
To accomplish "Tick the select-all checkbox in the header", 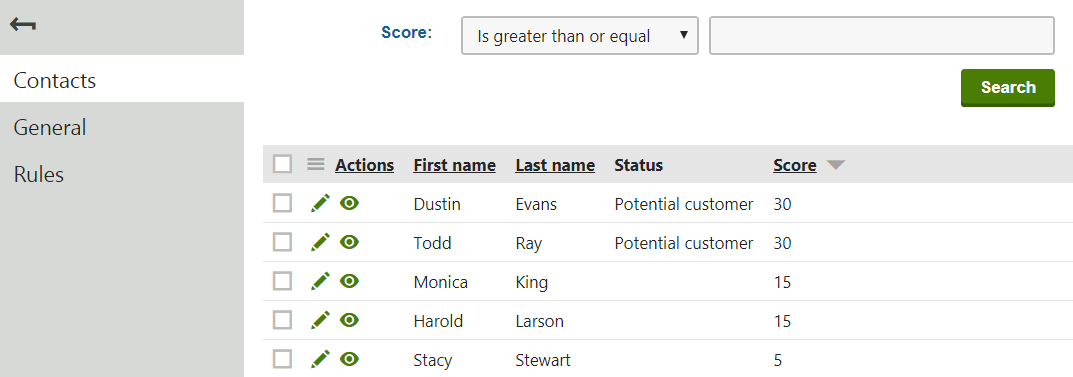I will tap(283, 164).
